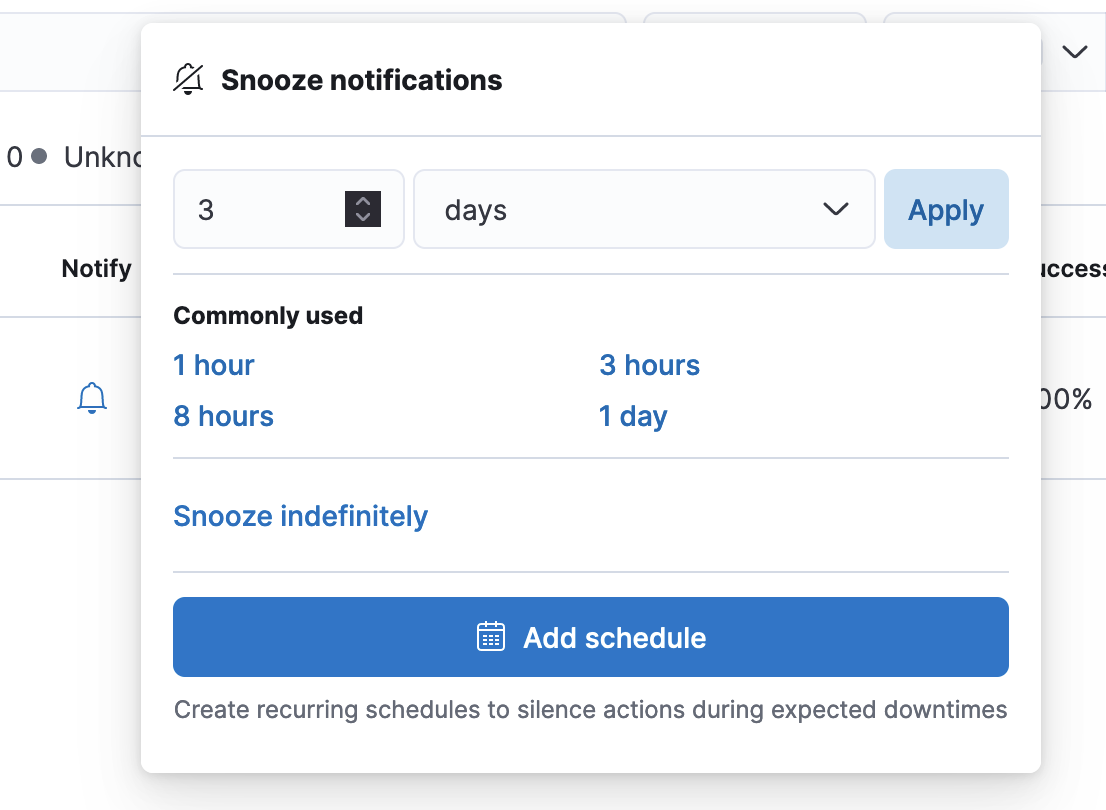Apply the 3 days snooze
The width and height of the screenshot is (1106, 810).
tap(945, 210)
